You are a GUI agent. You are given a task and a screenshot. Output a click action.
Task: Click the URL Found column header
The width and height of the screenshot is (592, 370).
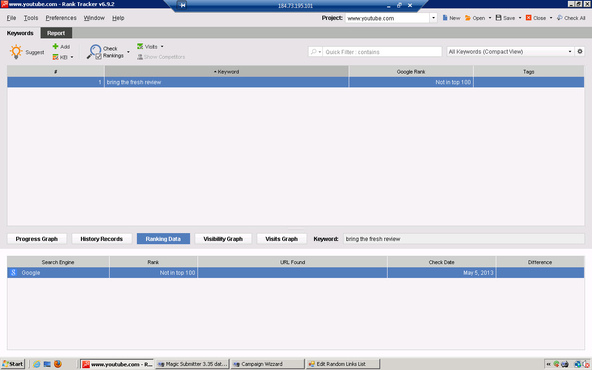(292, 262)
